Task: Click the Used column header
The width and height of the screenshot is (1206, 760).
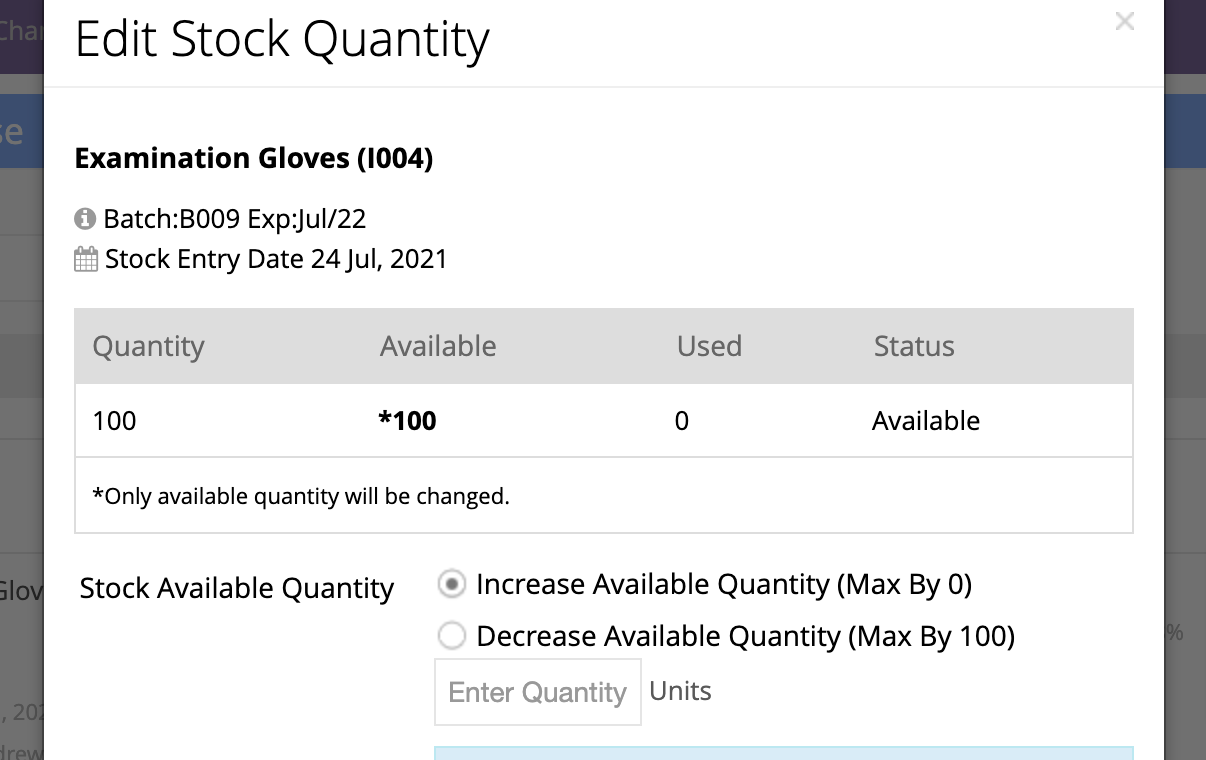Action: tap(709, 346)
